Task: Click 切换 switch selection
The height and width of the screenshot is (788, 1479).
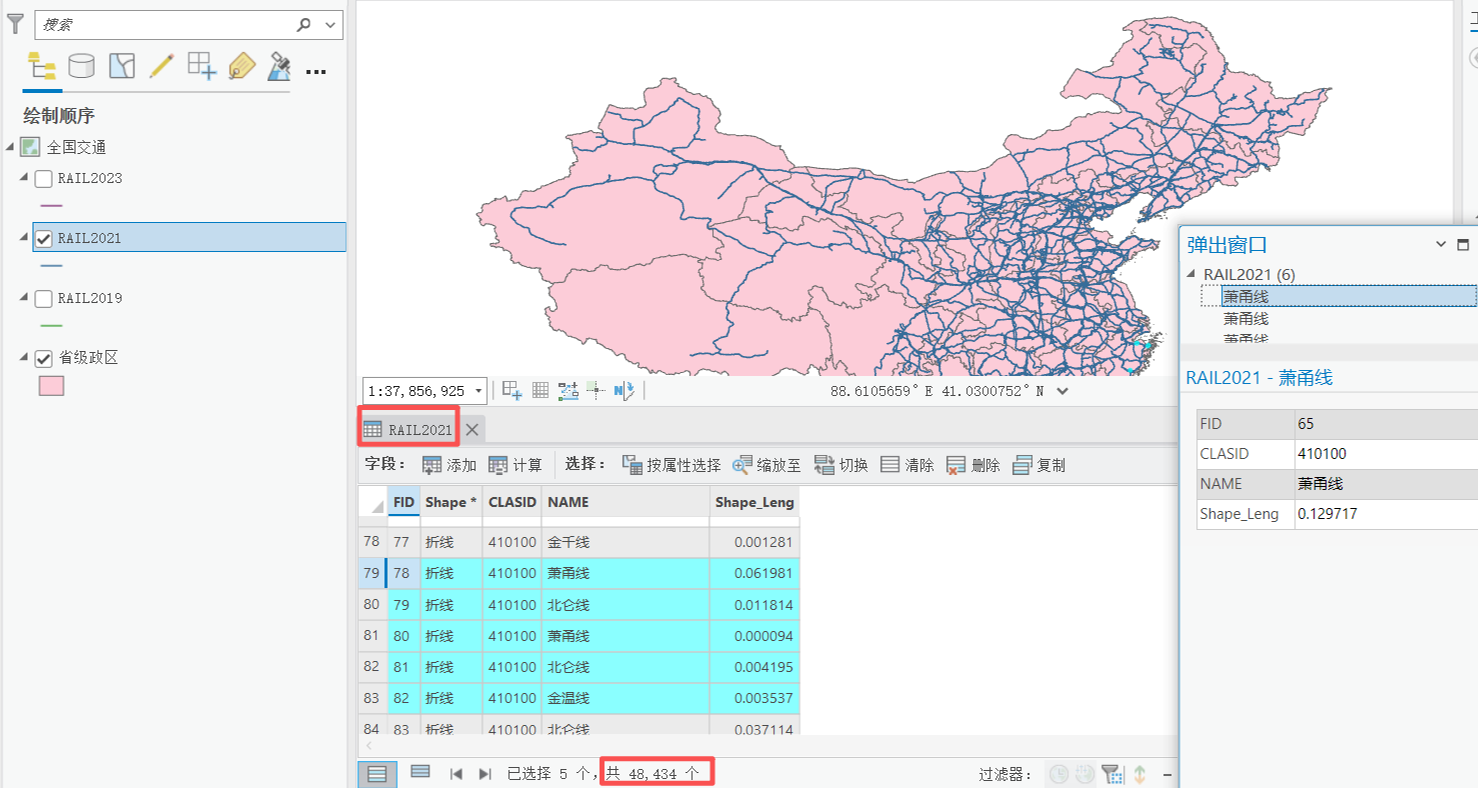Action: pos(841,465)
